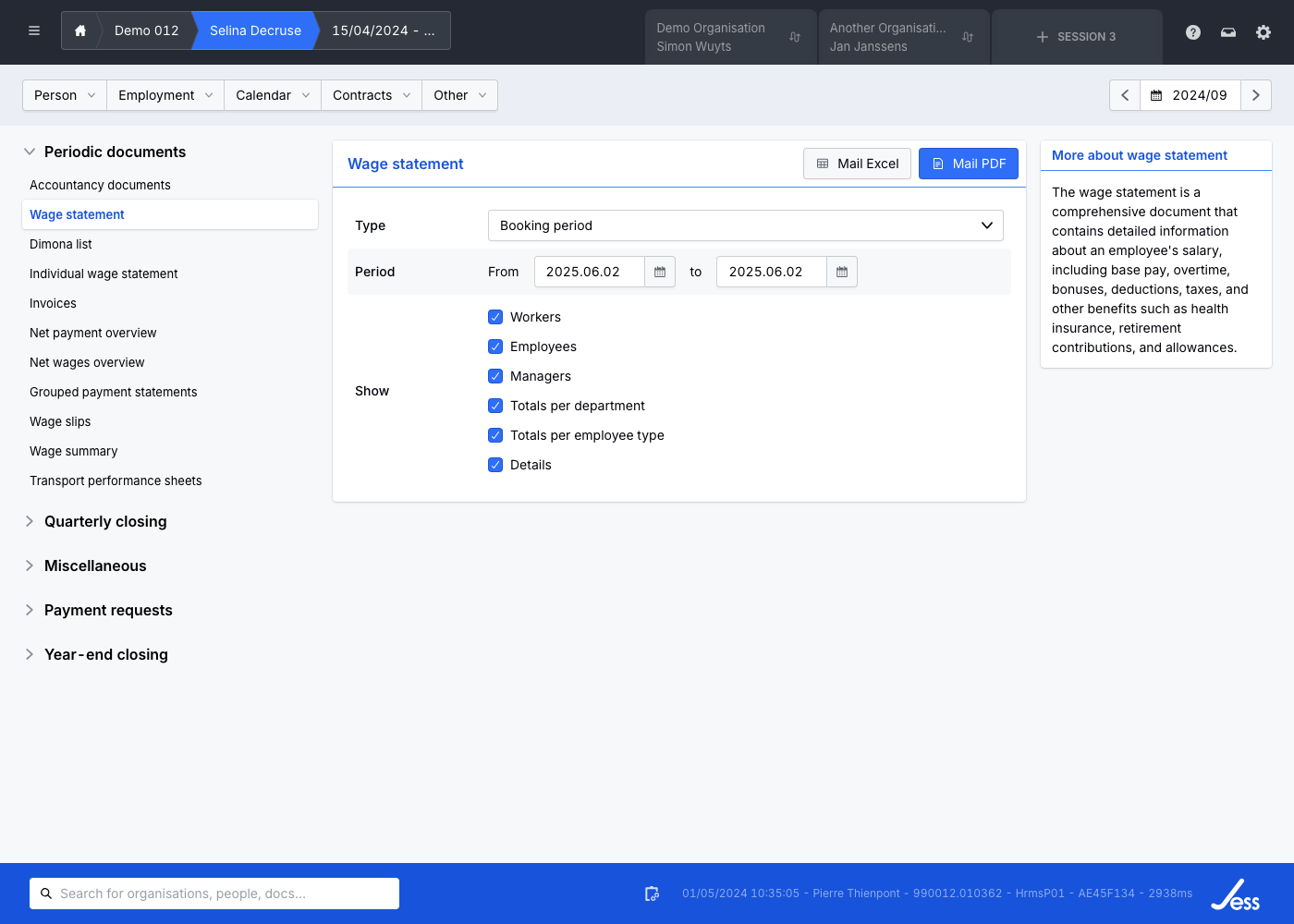Disable Totals per department checkbox

click(x=495, y=406)
